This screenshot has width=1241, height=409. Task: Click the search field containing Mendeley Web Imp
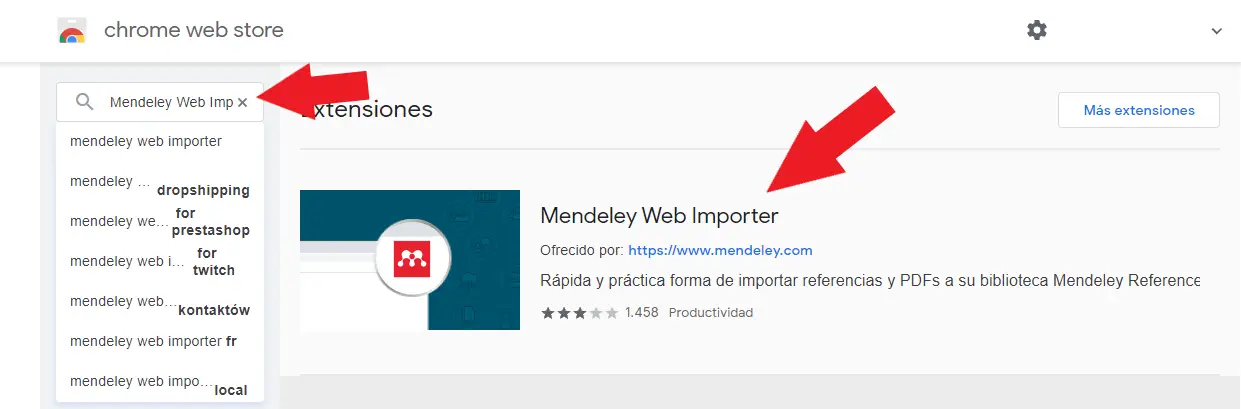(x=160, y=102)
